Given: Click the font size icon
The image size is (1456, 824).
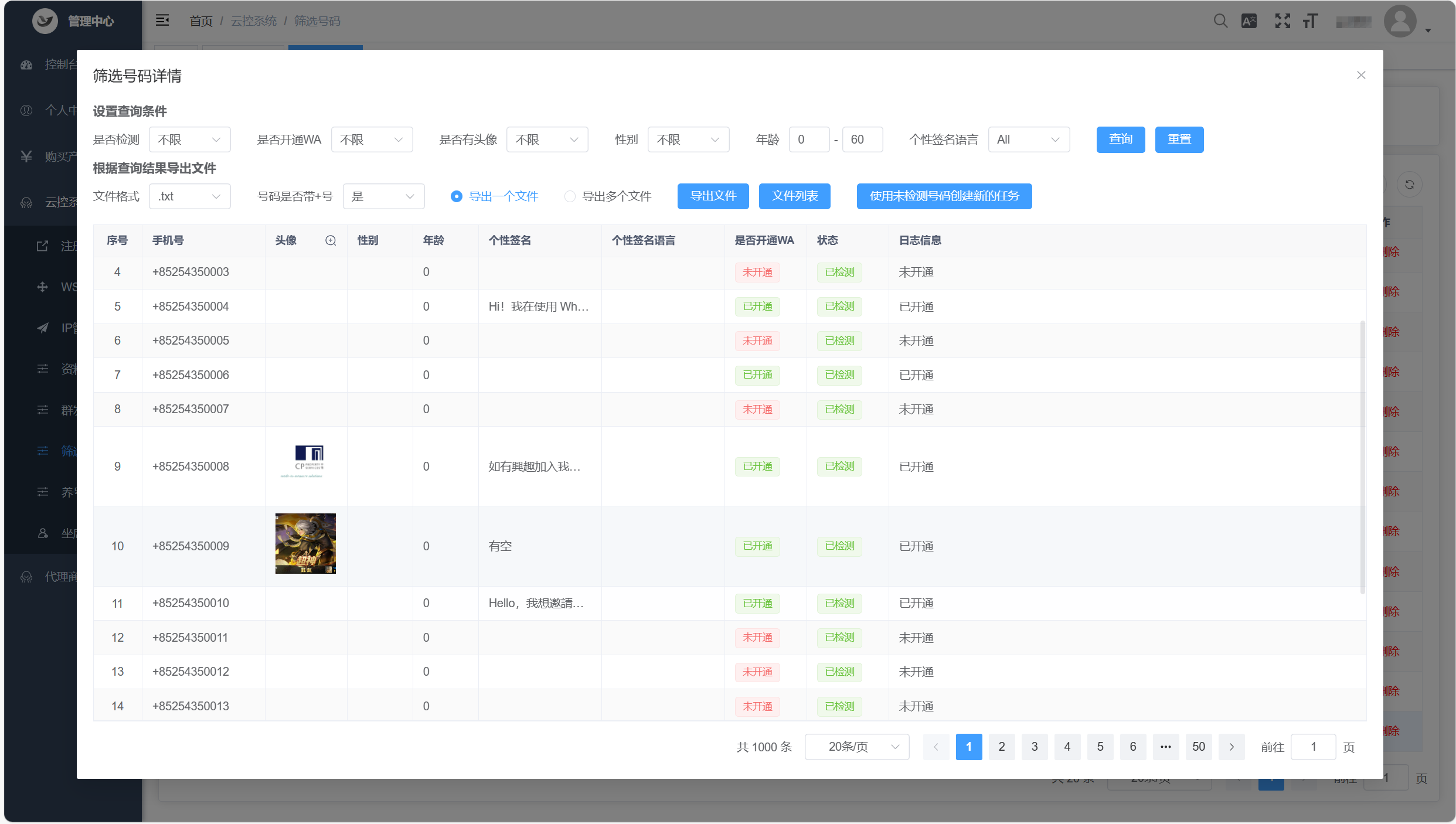Looking at the screenshot, I should click(x=1311, y=21).
